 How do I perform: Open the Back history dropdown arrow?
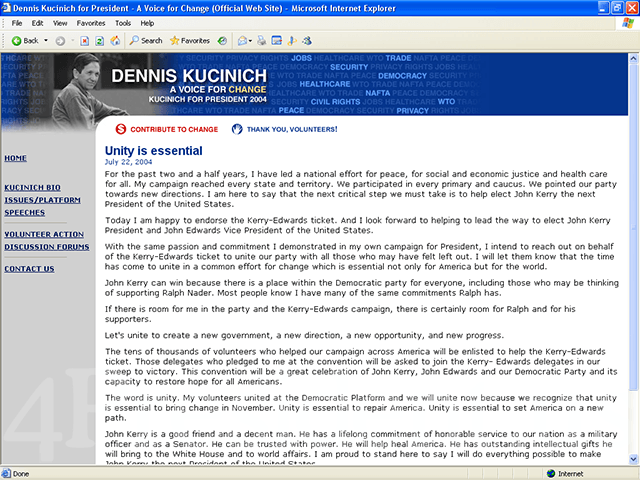coord(46,41)
